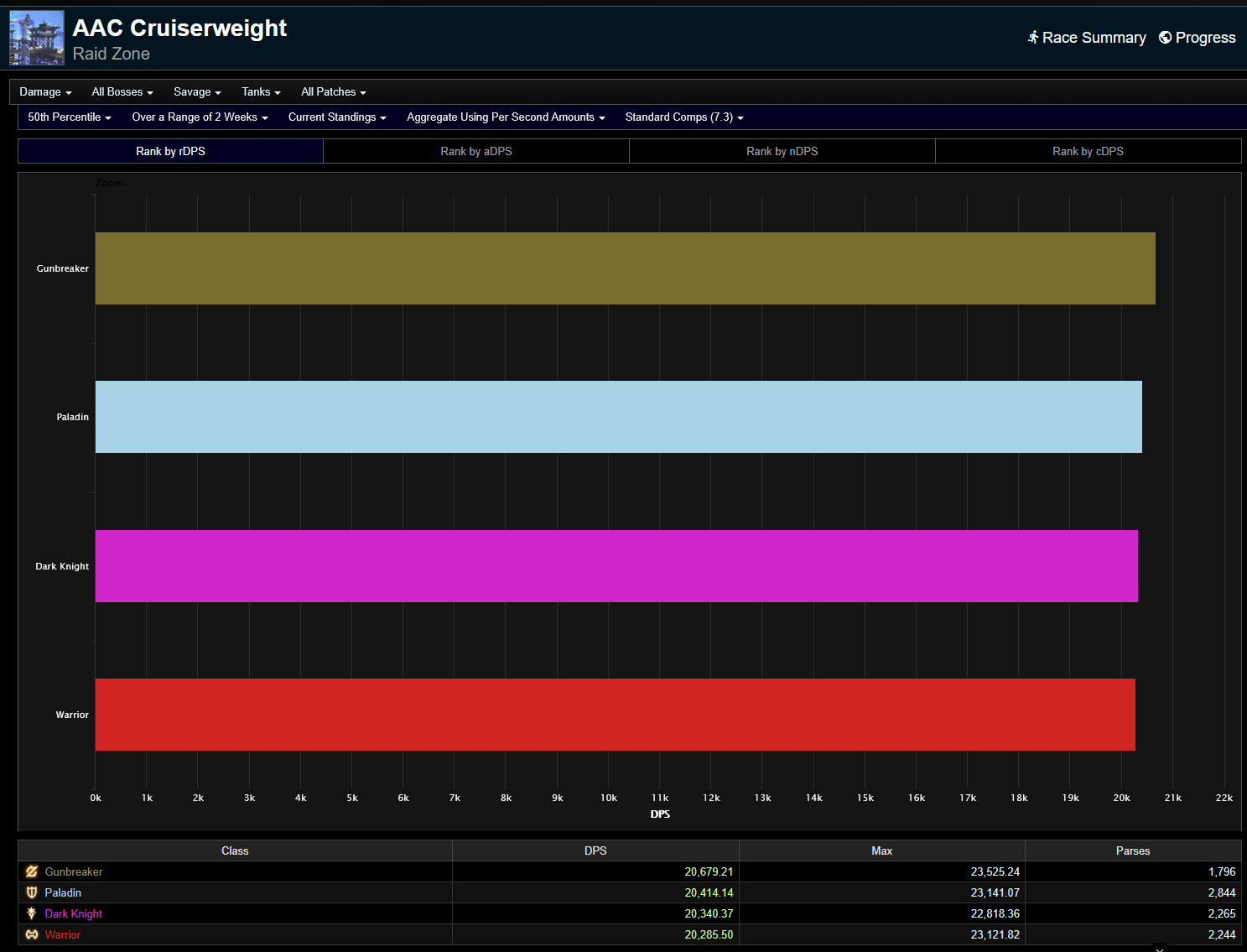Click the light blue Paladin chart bar
This screenshot has height=952, width=1247.
619,417
